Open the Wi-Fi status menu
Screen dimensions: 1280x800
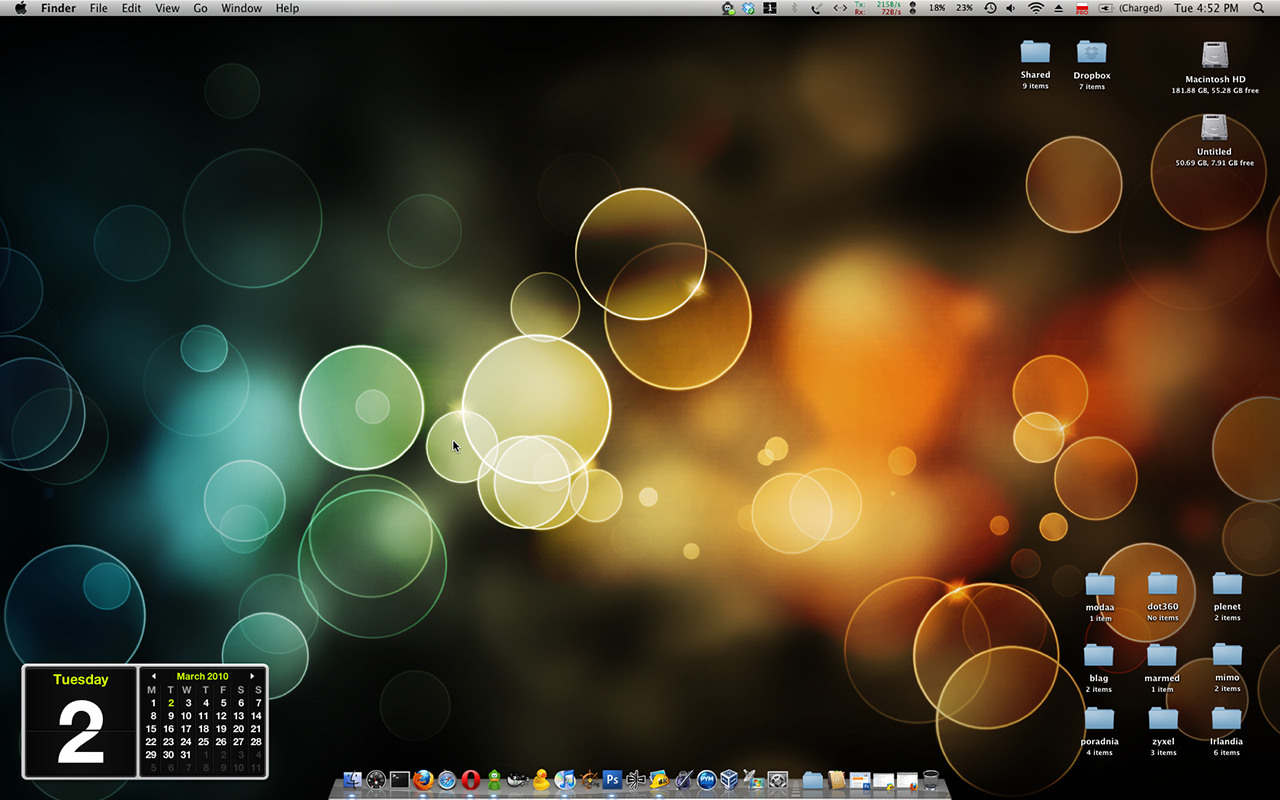pos(1035,8)
